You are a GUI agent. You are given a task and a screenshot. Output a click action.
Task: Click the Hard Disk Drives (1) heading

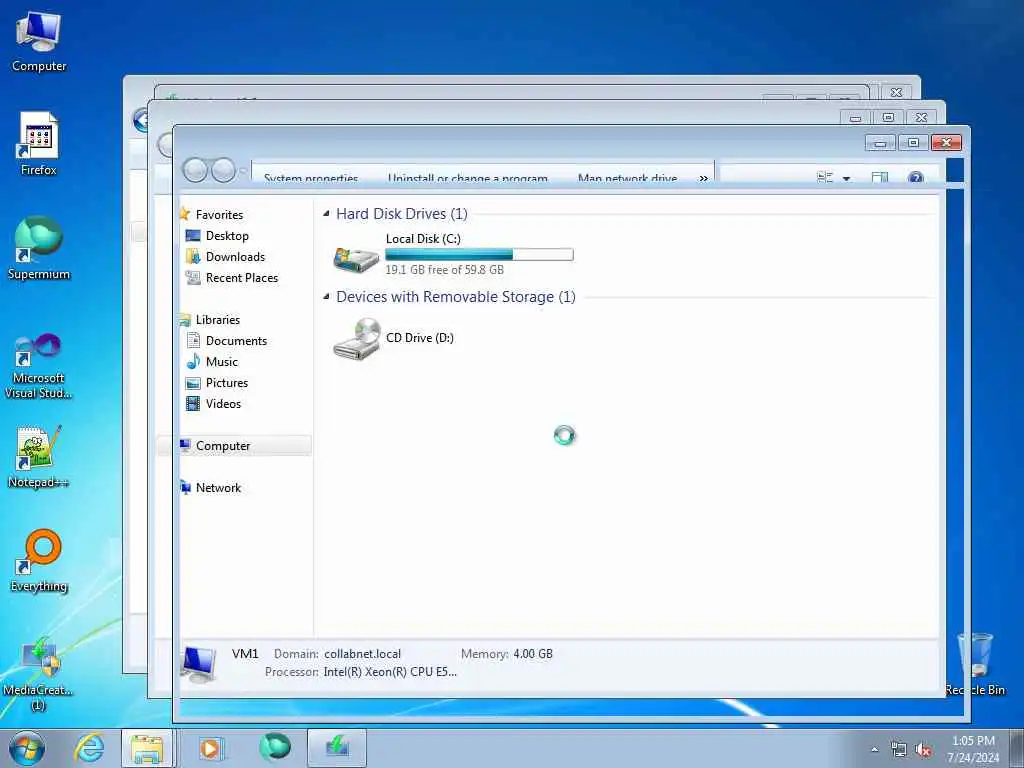(x=402, y=214)
